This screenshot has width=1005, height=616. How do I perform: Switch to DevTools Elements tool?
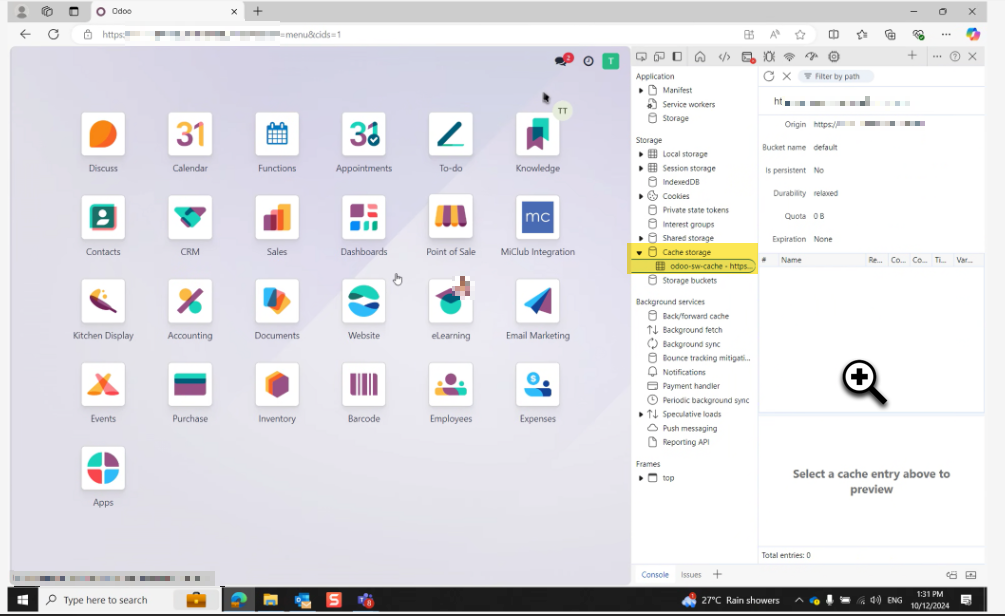[x=724, y=56]
